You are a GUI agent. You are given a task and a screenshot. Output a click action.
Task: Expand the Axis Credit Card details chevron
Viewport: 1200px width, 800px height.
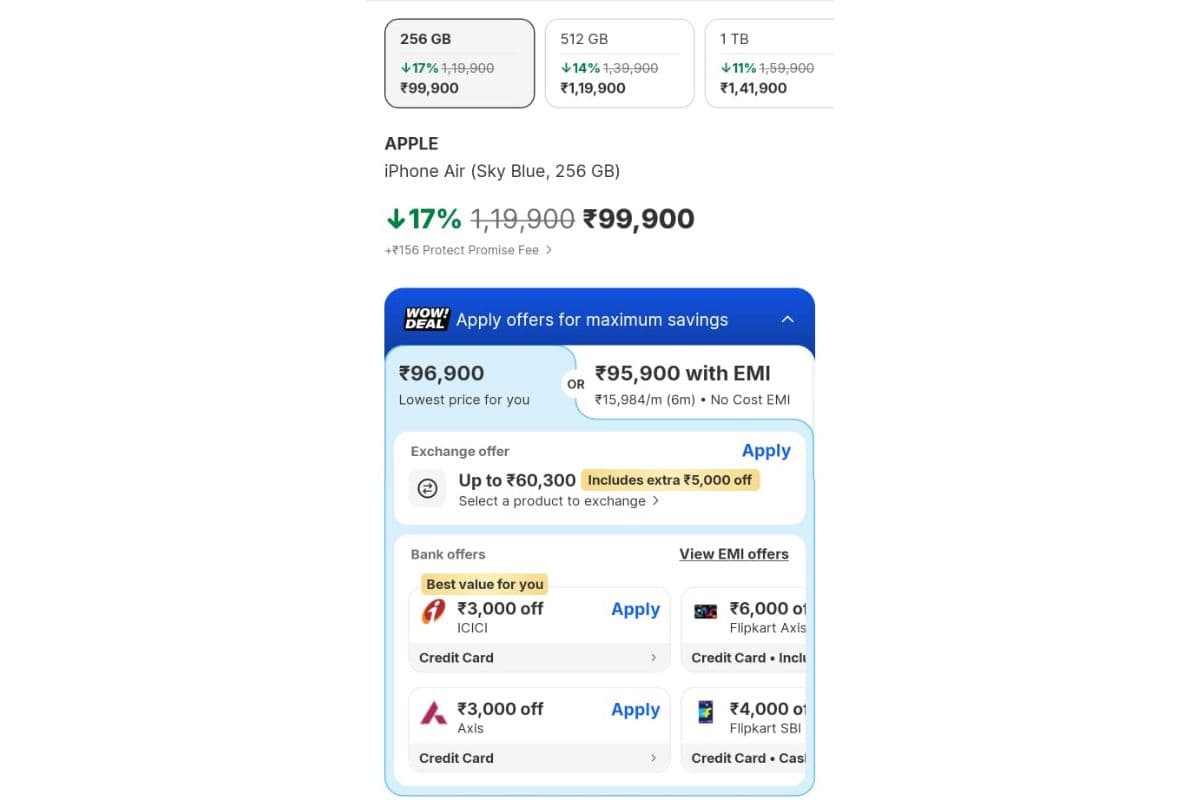coord(653,758)
